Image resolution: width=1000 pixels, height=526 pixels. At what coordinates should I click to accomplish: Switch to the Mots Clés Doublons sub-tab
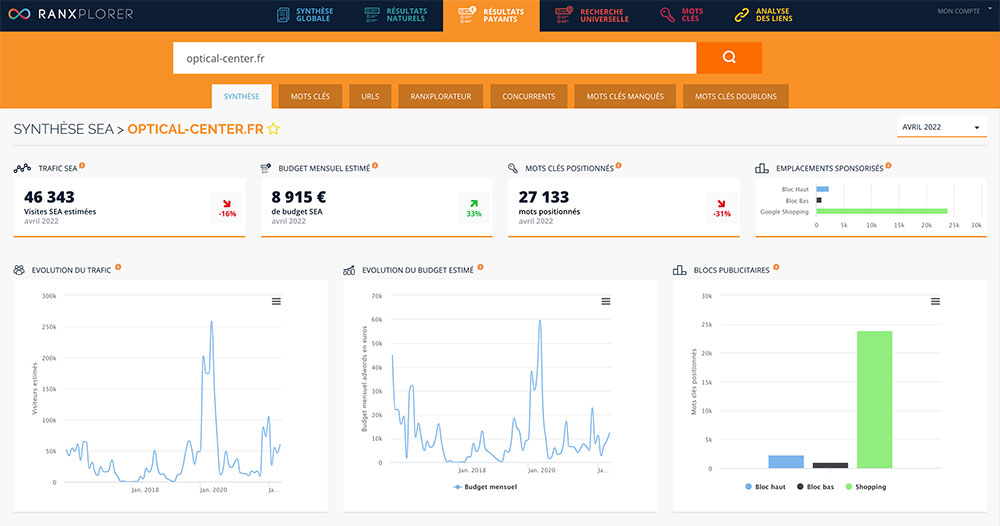click(736, 96)
